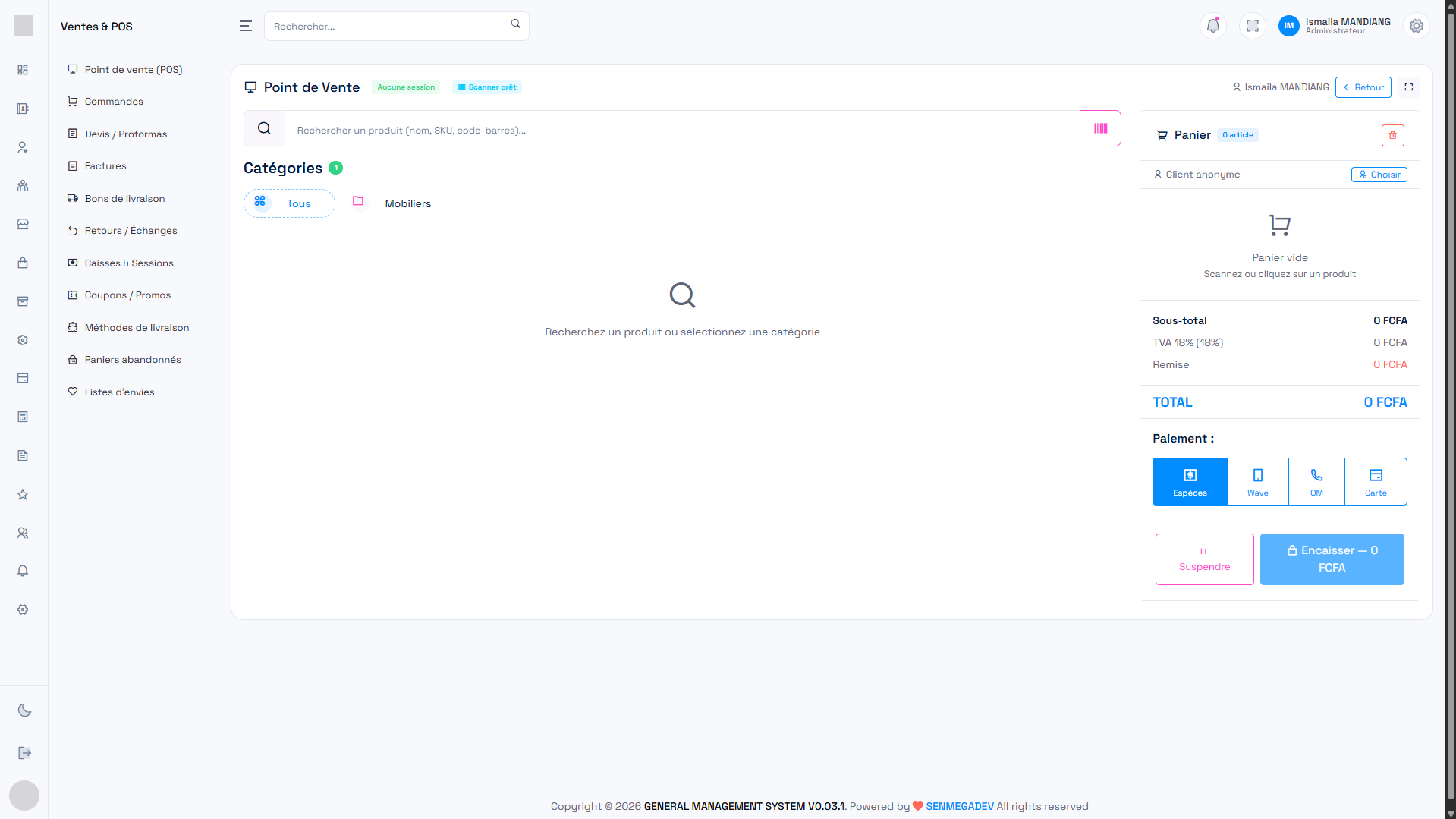
Task: Choose a client with Choisir button
Action: 1379,175
